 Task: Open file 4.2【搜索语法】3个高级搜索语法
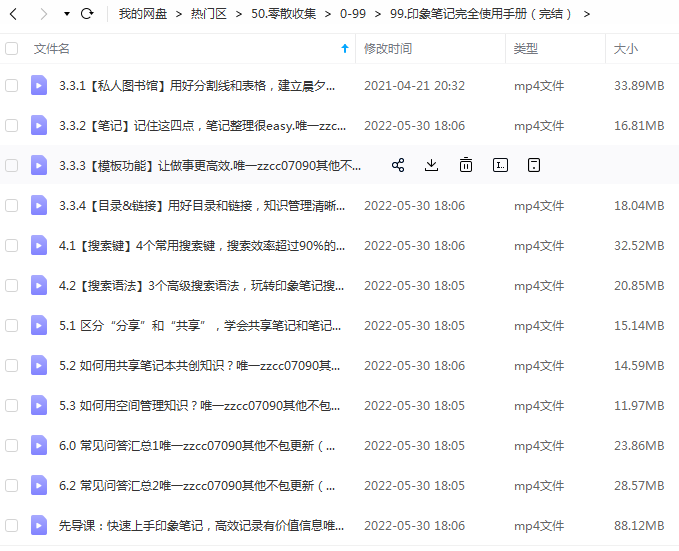pyautogui.click(x=202, y=285)
